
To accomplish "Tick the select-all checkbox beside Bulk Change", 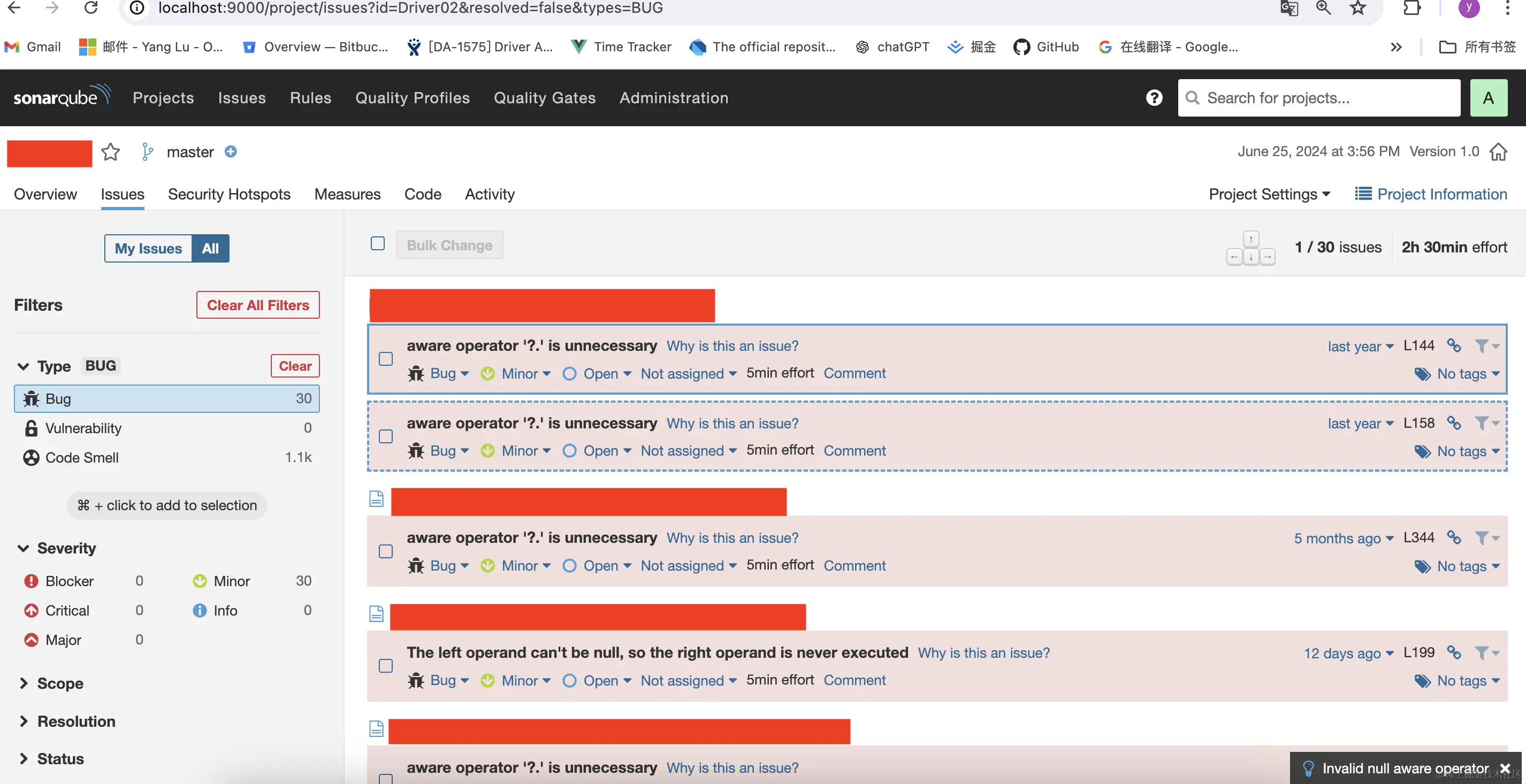I will coord(377,244).
